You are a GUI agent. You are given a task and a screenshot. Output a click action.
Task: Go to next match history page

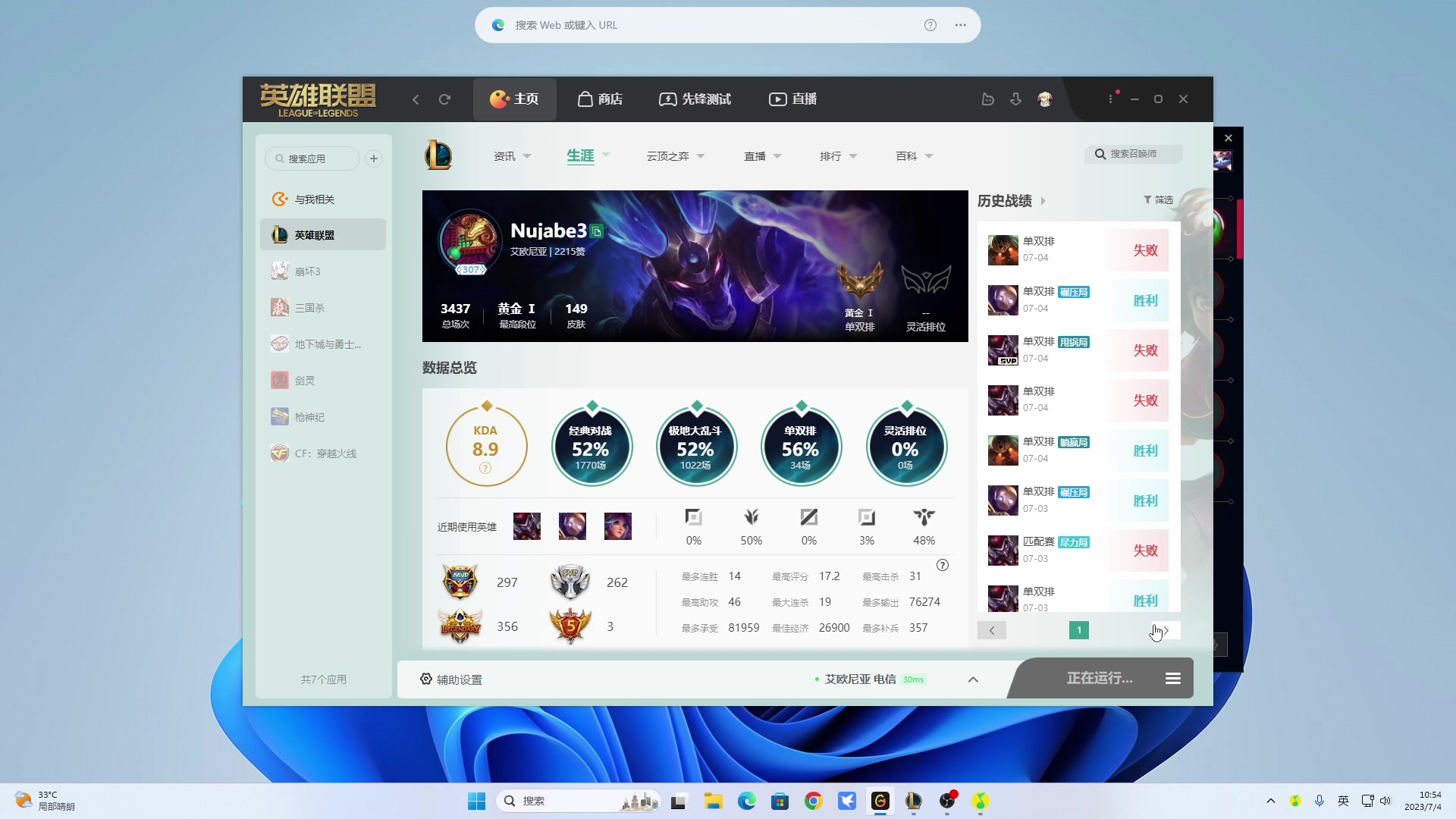point(1166,630)
